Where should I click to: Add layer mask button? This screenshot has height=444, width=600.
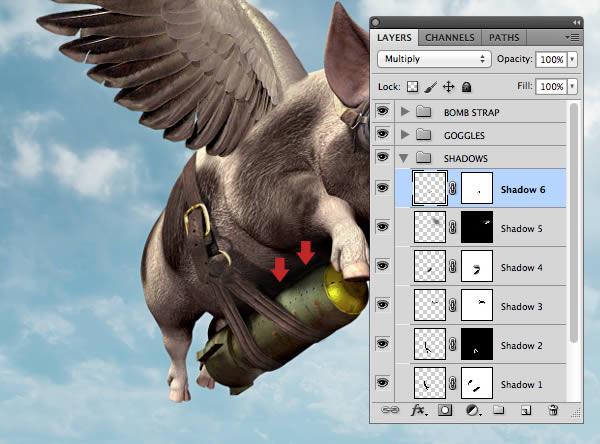[x=445, y=410]
